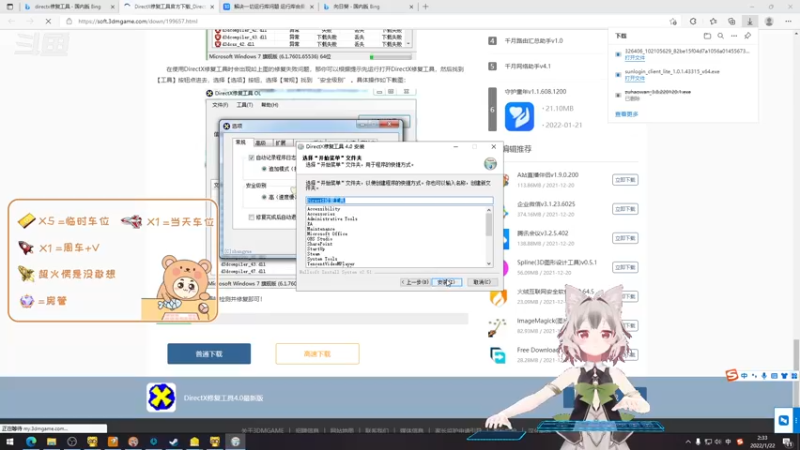This screenshot has width=800, height=450.
Task: Click the blue floating side widget button
Action: 784,420
